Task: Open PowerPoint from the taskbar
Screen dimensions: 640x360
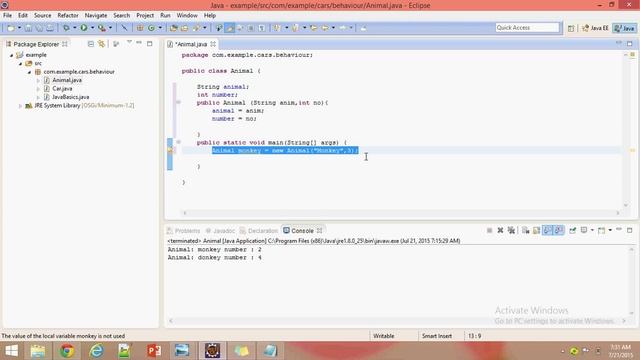Action: coord(153,351)
